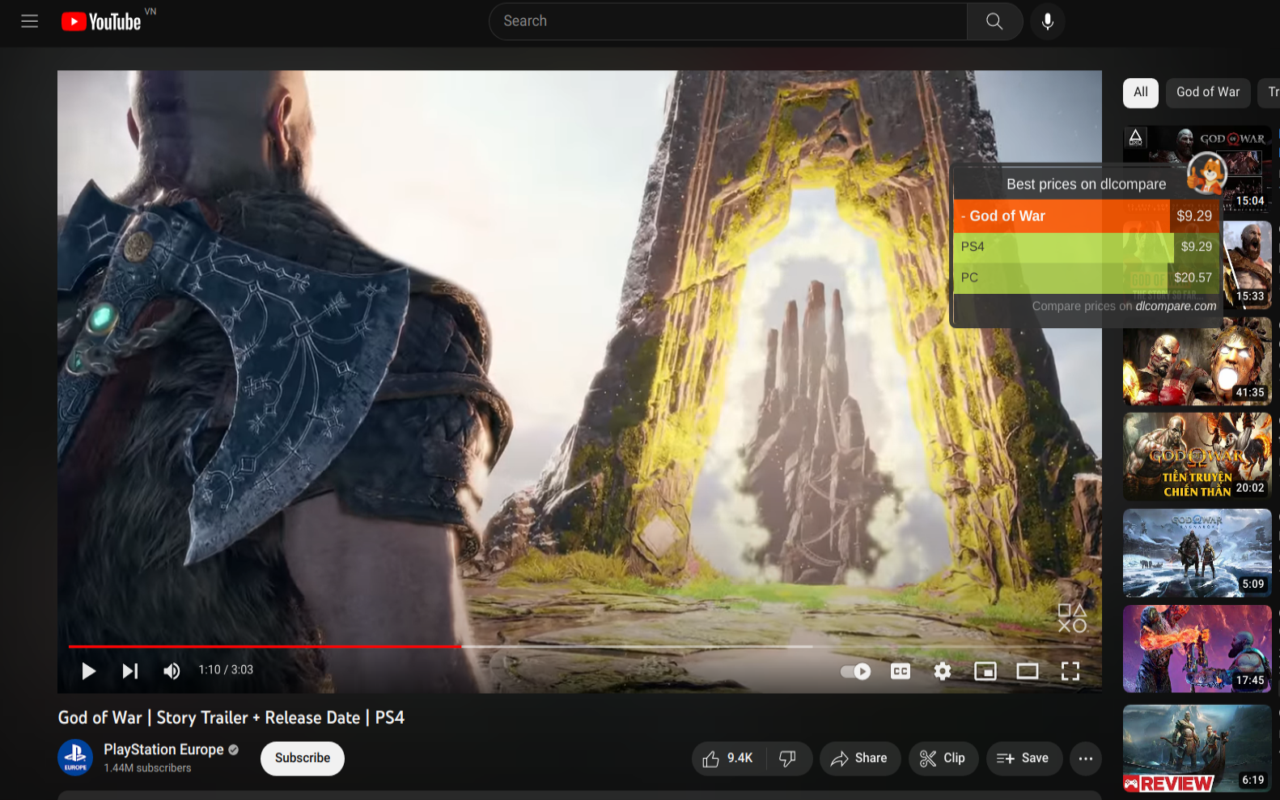Open the dlcompare.com link

tap(1176, 306)
